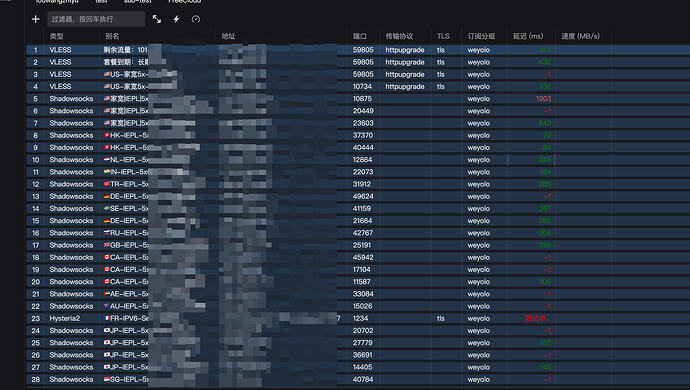This screenshot has width=690, height=390.
Task: Click the plus icon to add server
Action: [x=36, y=19]
